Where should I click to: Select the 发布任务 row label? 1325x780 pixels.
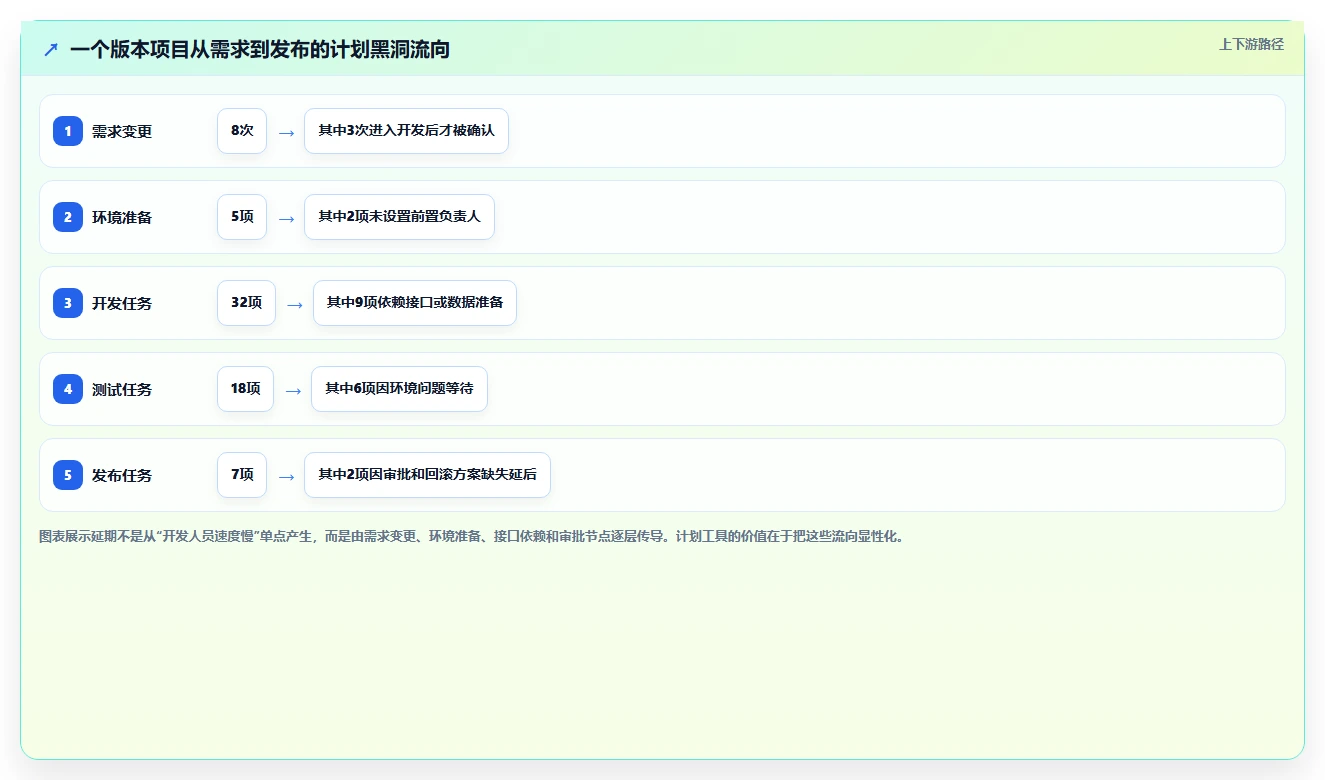122,475
